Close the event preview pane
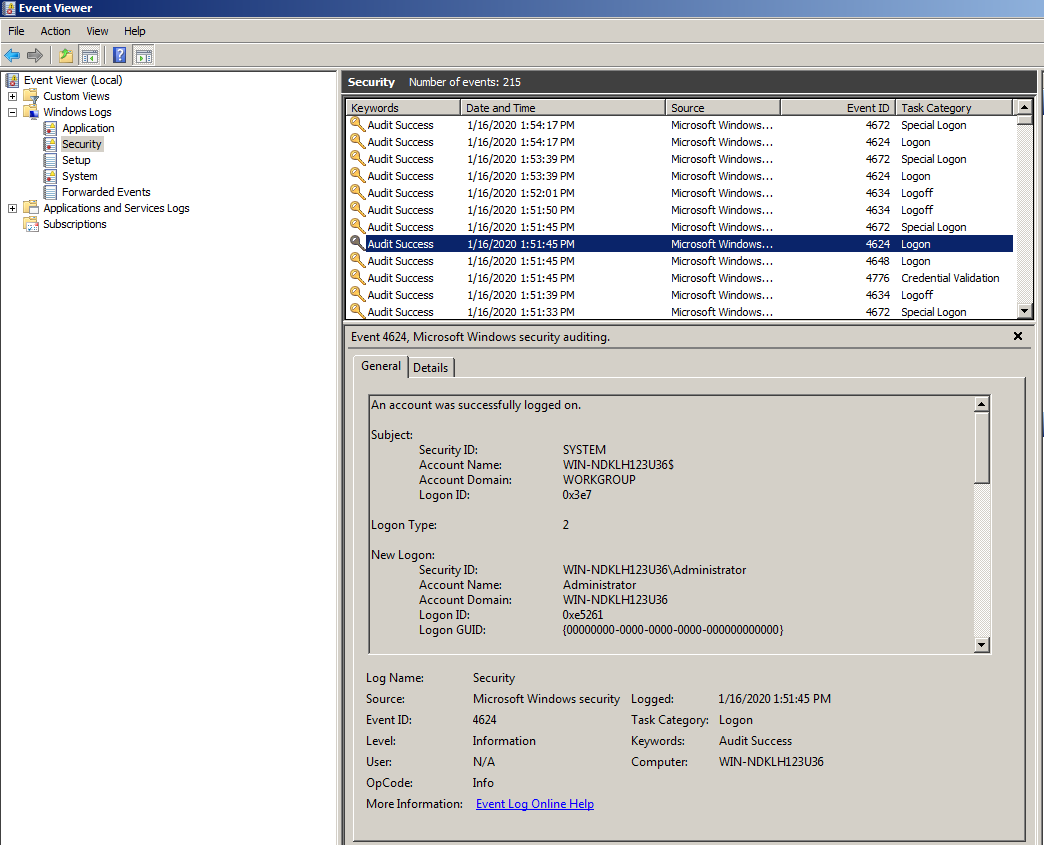1044x845 pixels. (x=1018, y=337)
